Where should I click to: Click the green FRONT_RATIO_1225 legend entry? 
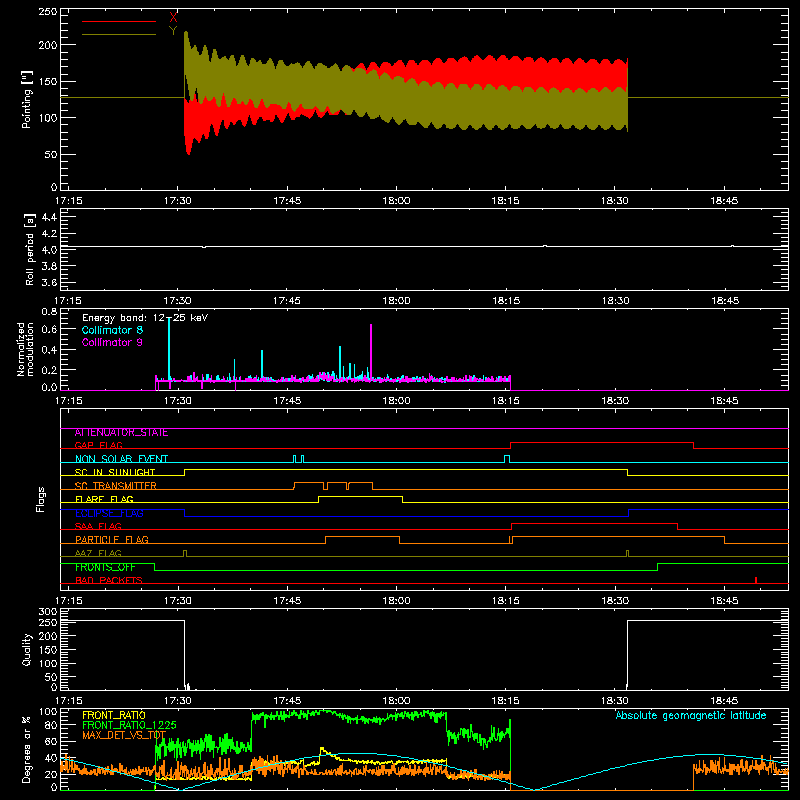click(x=129, y=725)
